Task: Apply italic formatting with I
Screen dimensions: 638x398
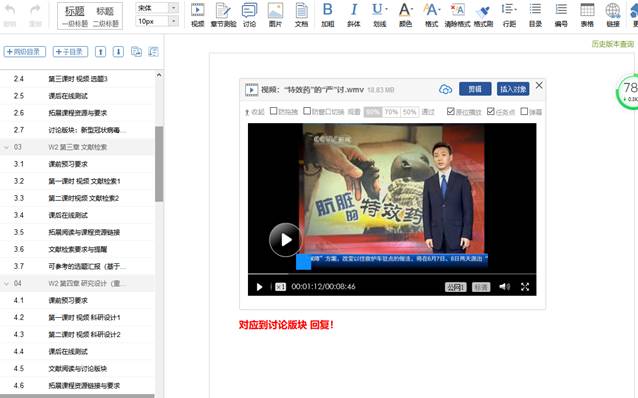Action: point(354,15)
